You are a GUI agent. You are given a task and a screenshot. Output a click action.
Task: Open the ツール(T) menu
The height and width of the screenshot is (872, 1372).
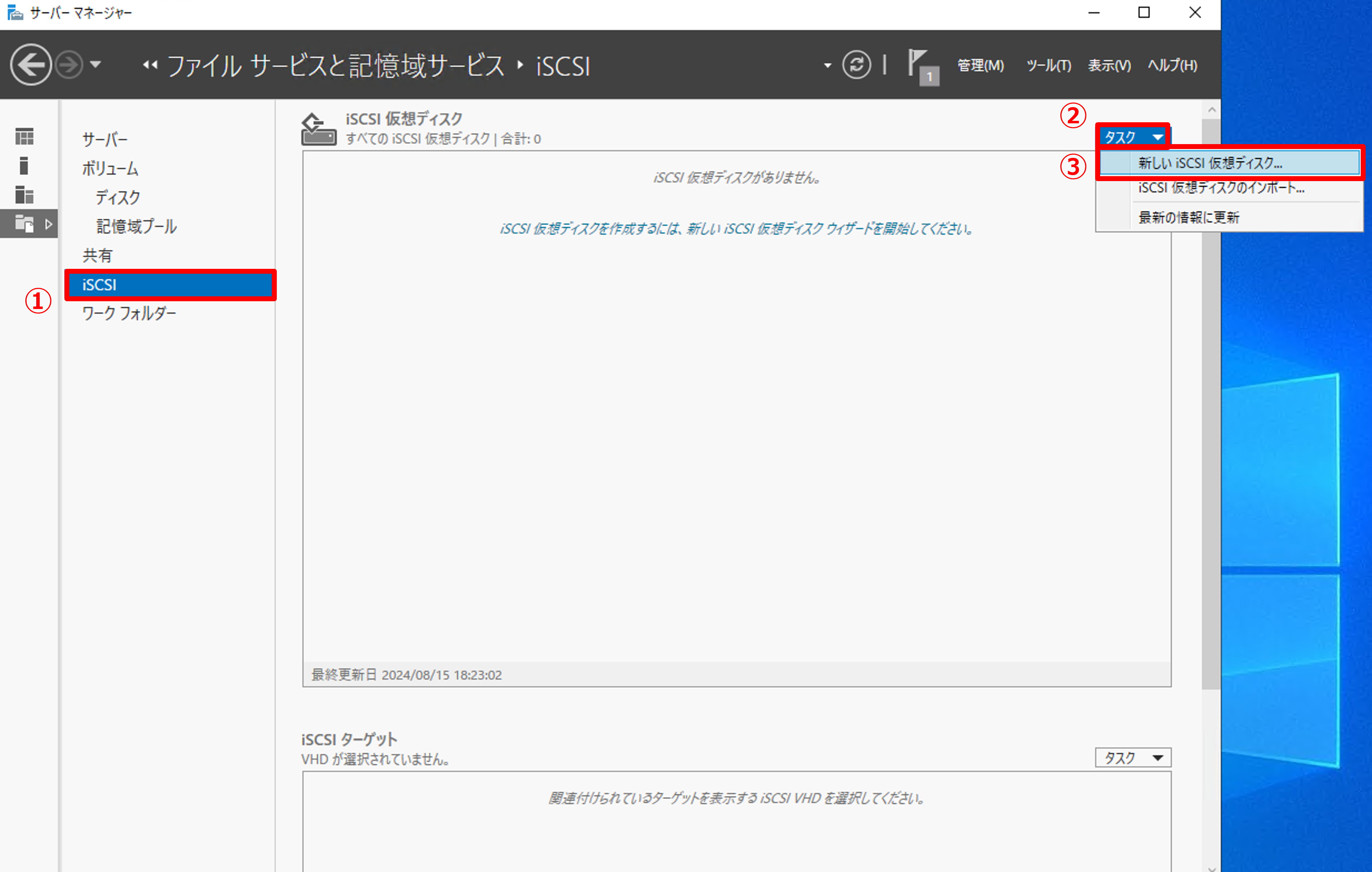coord(1048,66)
